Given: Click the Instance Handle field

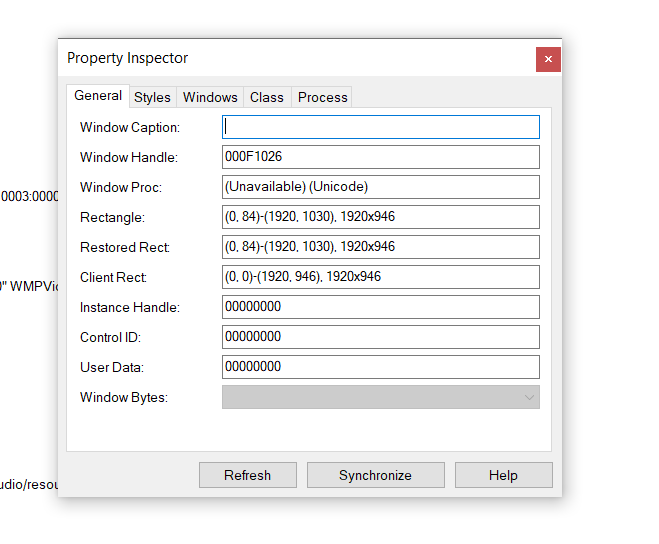Looking at the screenshot, I should pos(380,307).
